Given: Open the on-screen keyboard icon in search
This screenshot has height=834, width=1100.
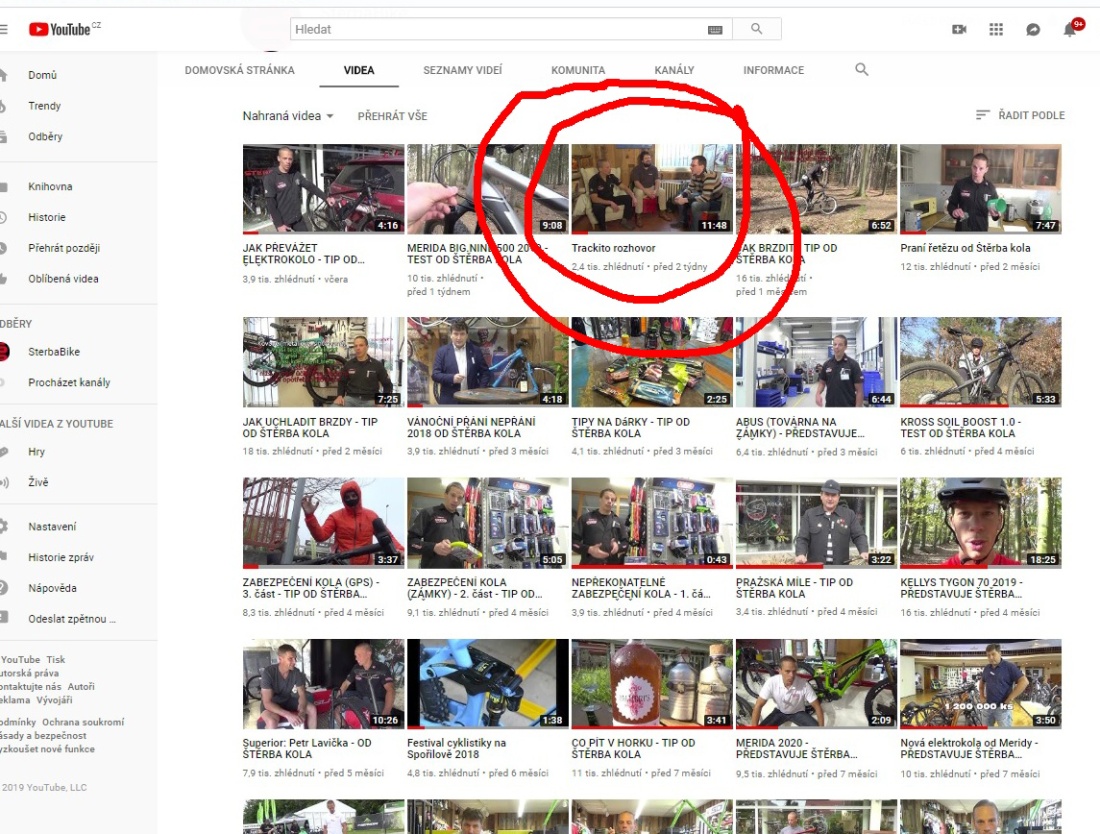Looking at the screenshot, I should click(x=715, y=29).
